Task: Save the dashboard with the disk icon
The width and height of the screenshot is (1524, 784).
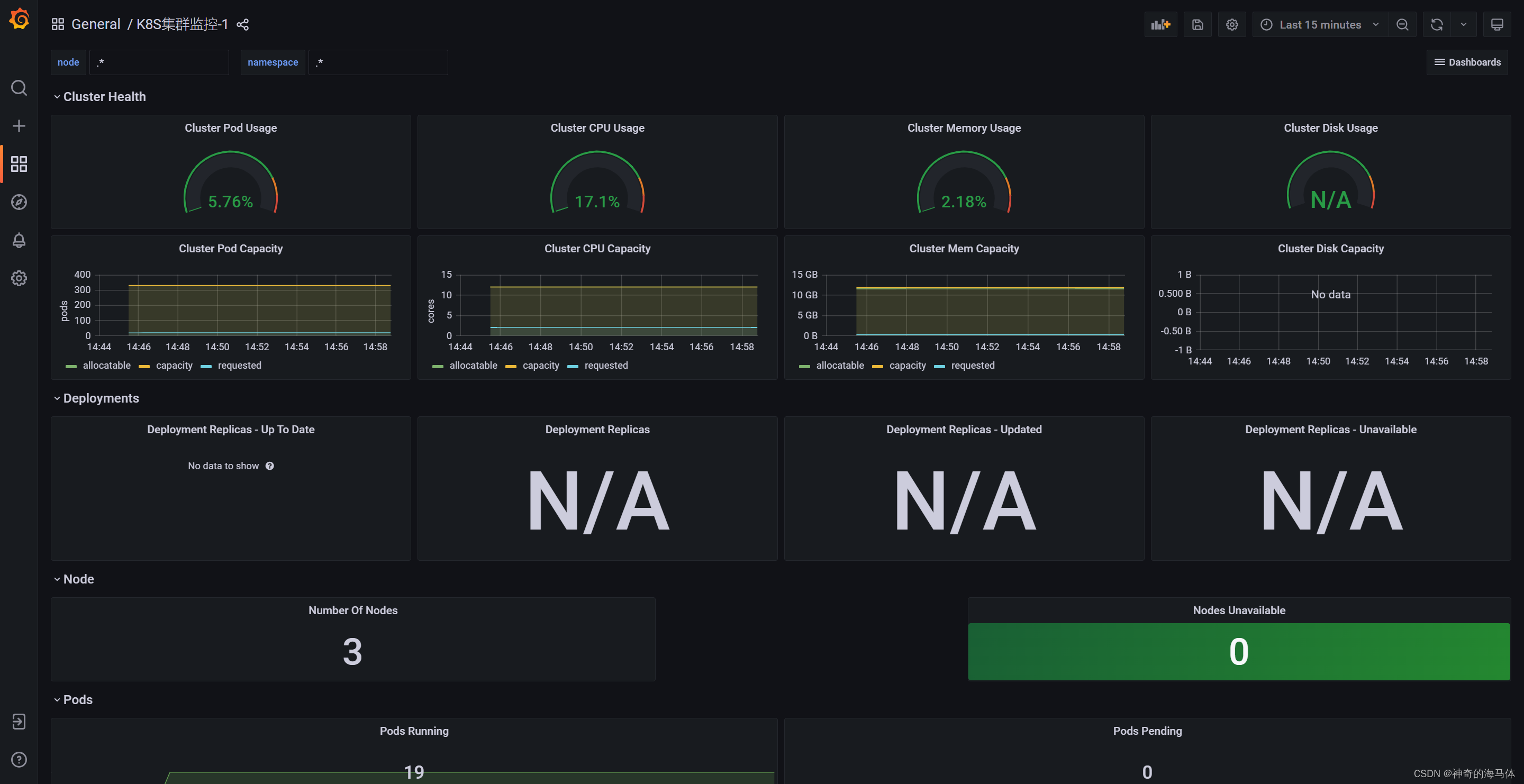Action: [1198, 24]
